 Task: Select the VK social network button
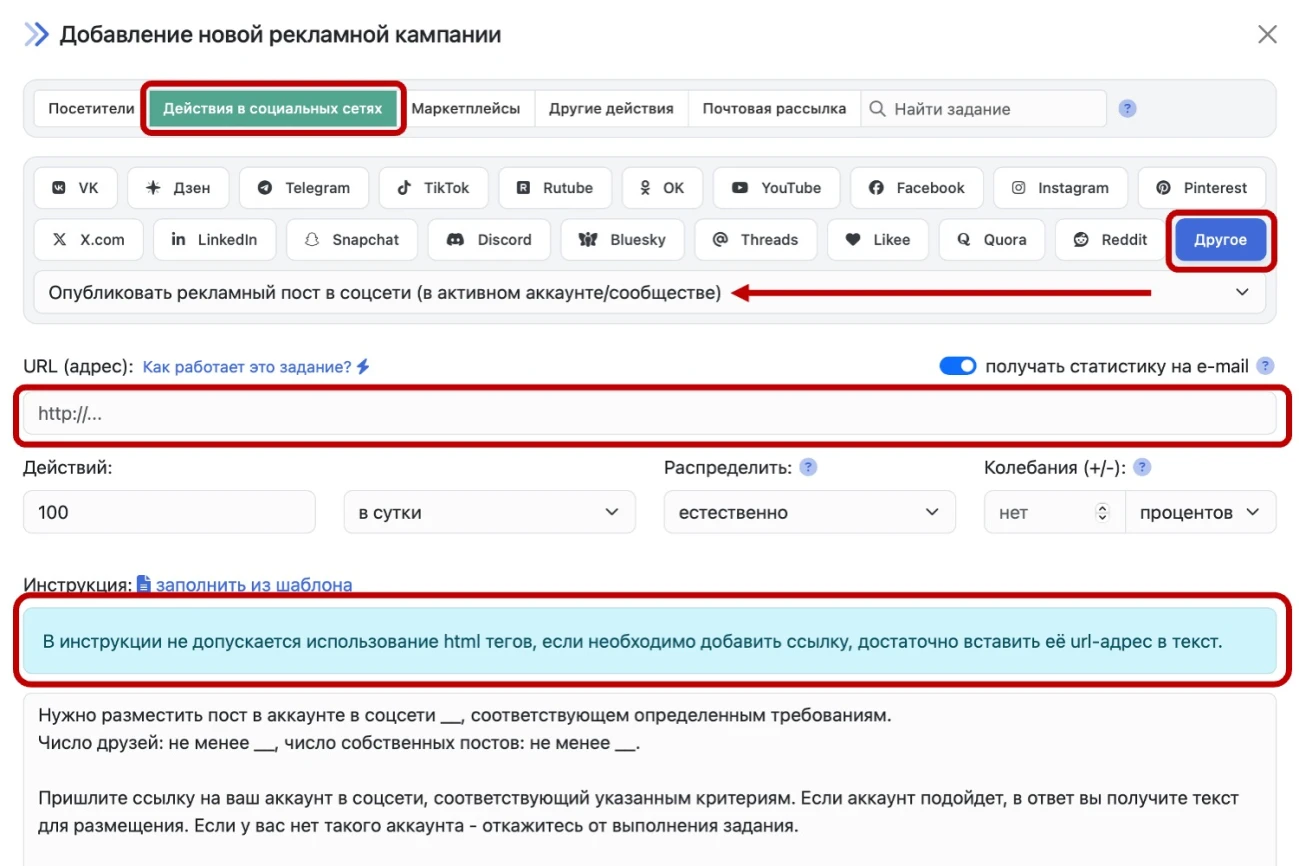pos(76,188)
